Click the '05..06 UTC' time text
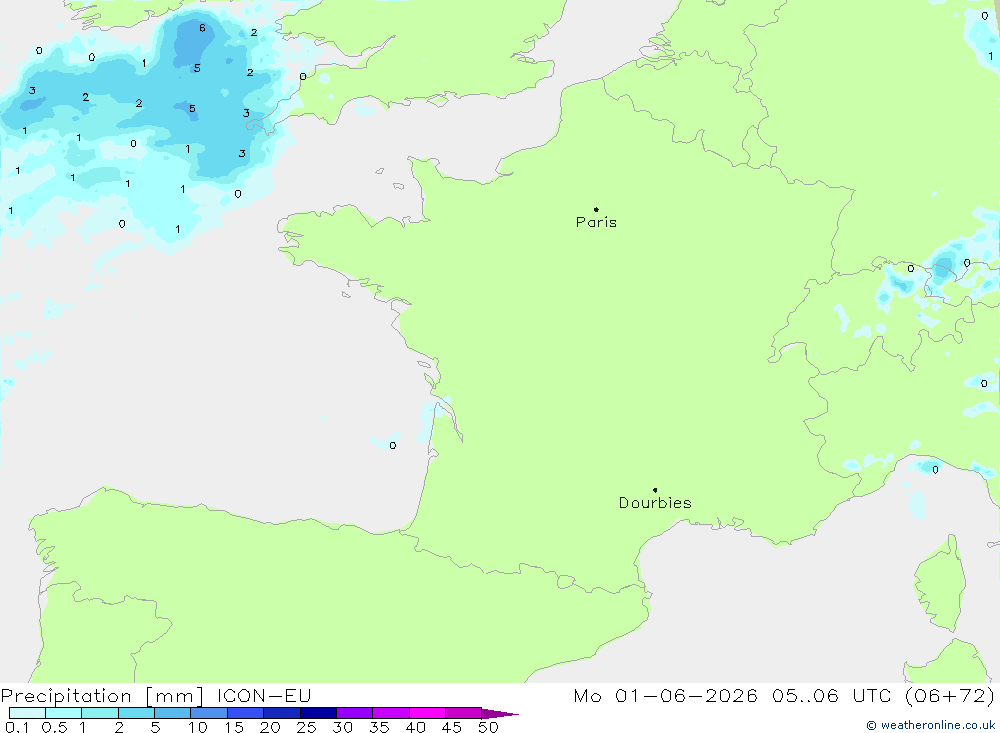Screen dimensions: 1000x733 coord(831,695)
